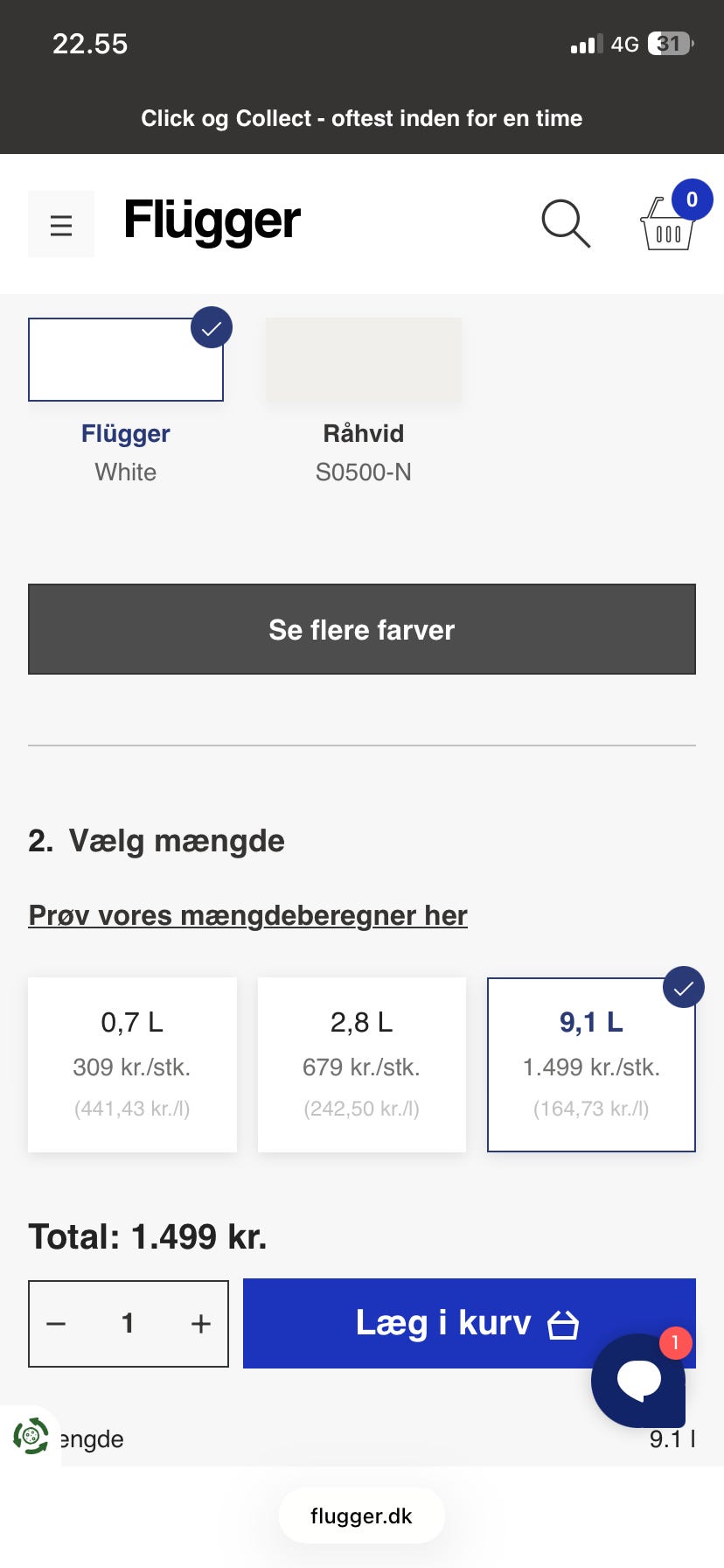Choose the Flügger White color swatch

point(126,360)
